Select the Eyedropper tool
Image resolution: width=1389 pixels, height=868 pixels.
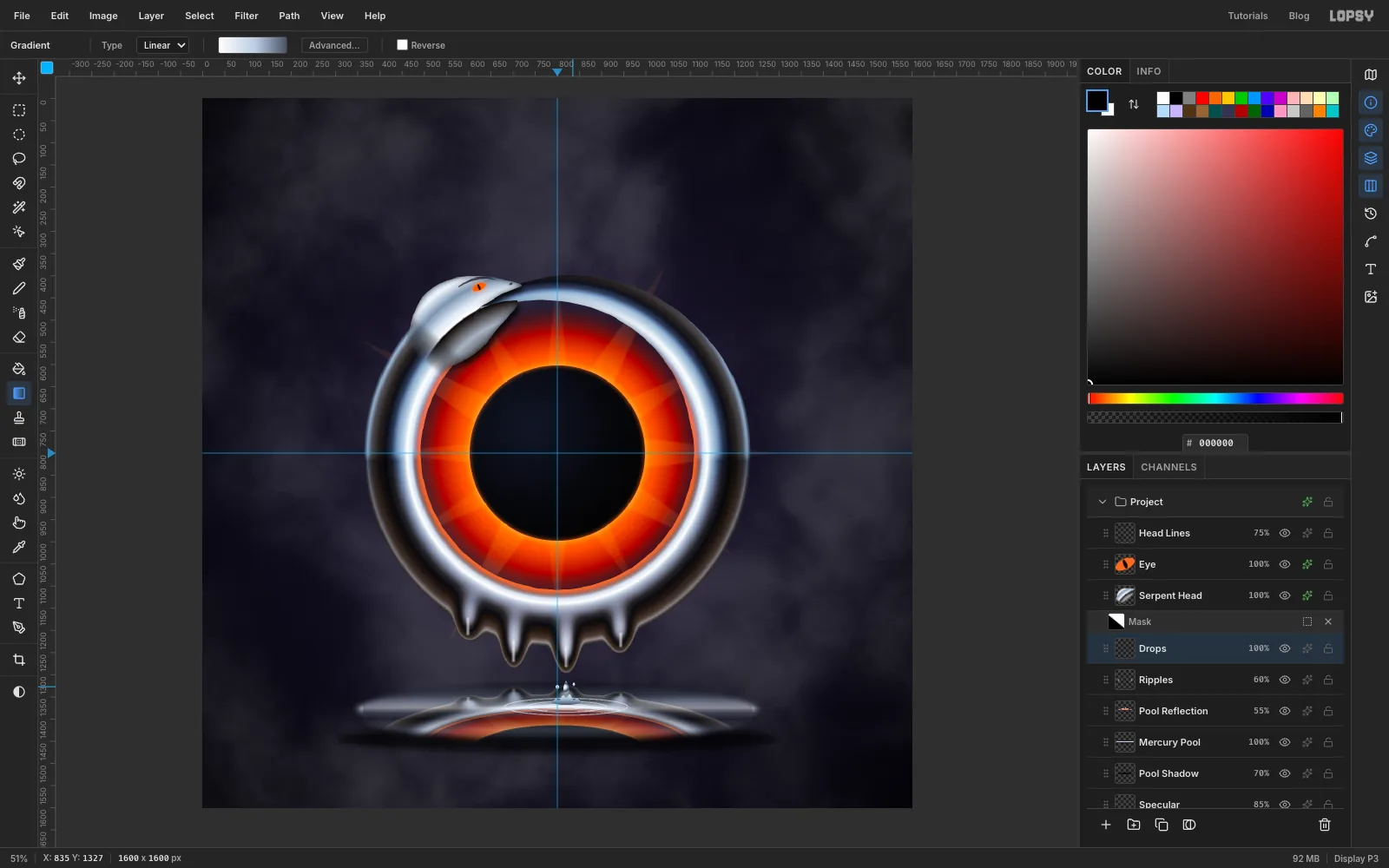[x=19, y=547]
